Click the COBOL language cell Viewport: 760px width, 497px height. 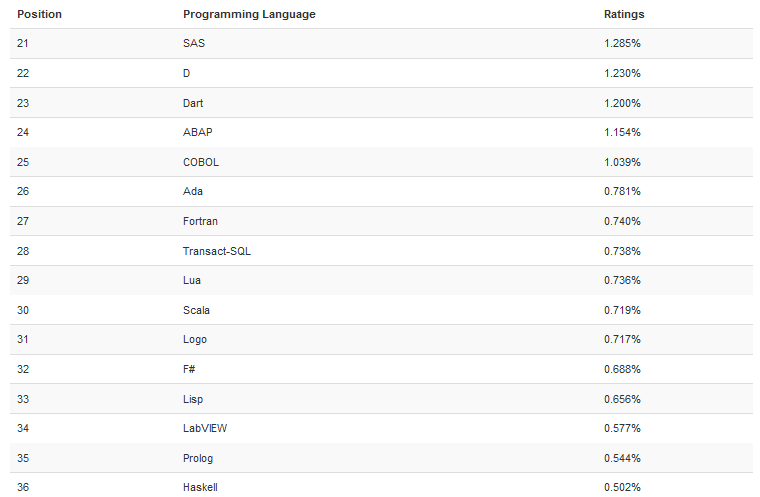201,162
